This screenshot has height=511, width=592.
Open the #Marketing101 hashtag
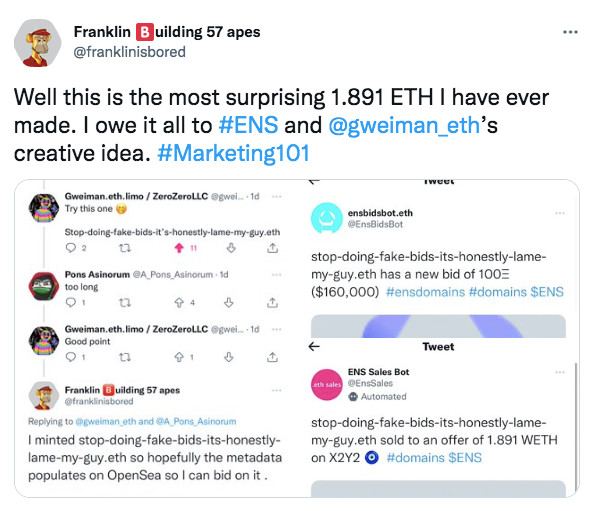[233, 153]
